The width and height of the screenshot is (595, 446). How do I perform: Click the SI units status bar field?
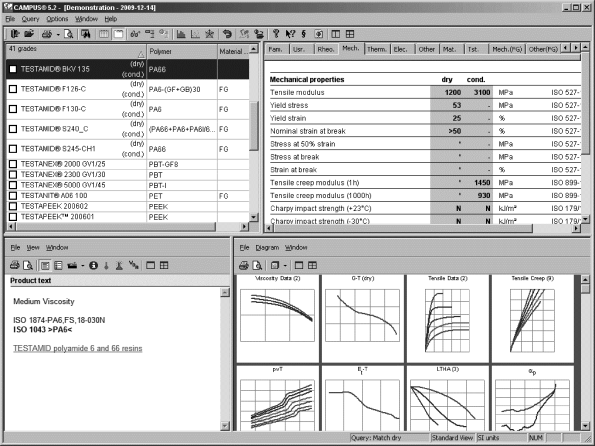[501, 438]
